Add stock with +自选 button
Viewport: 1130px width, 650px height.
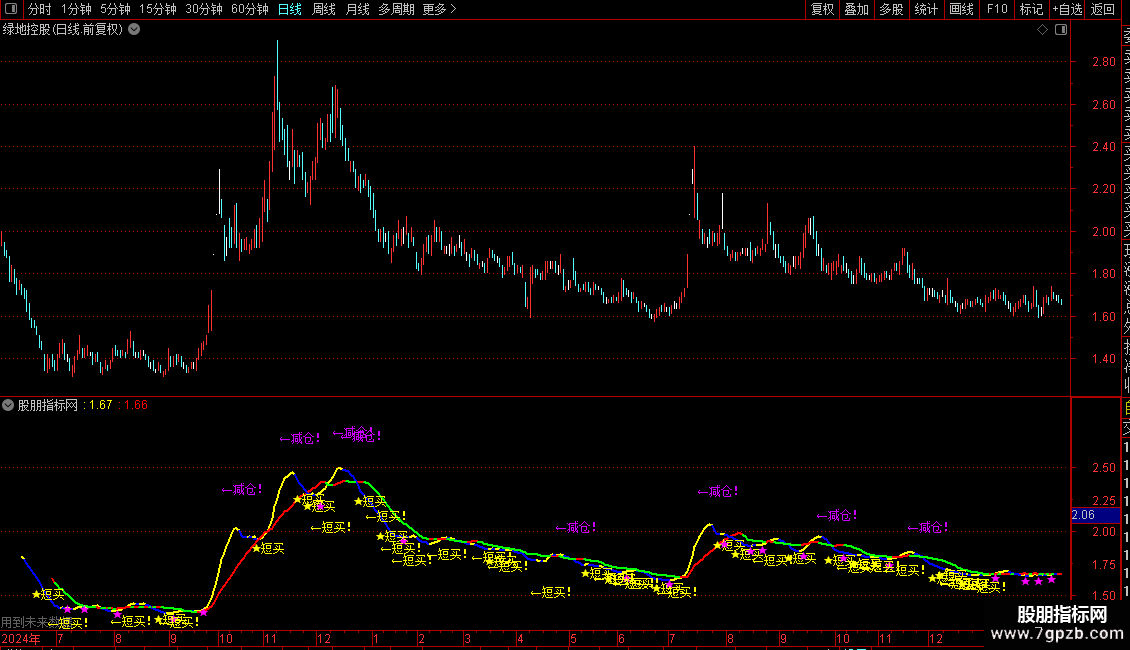tap(1067, 9)
